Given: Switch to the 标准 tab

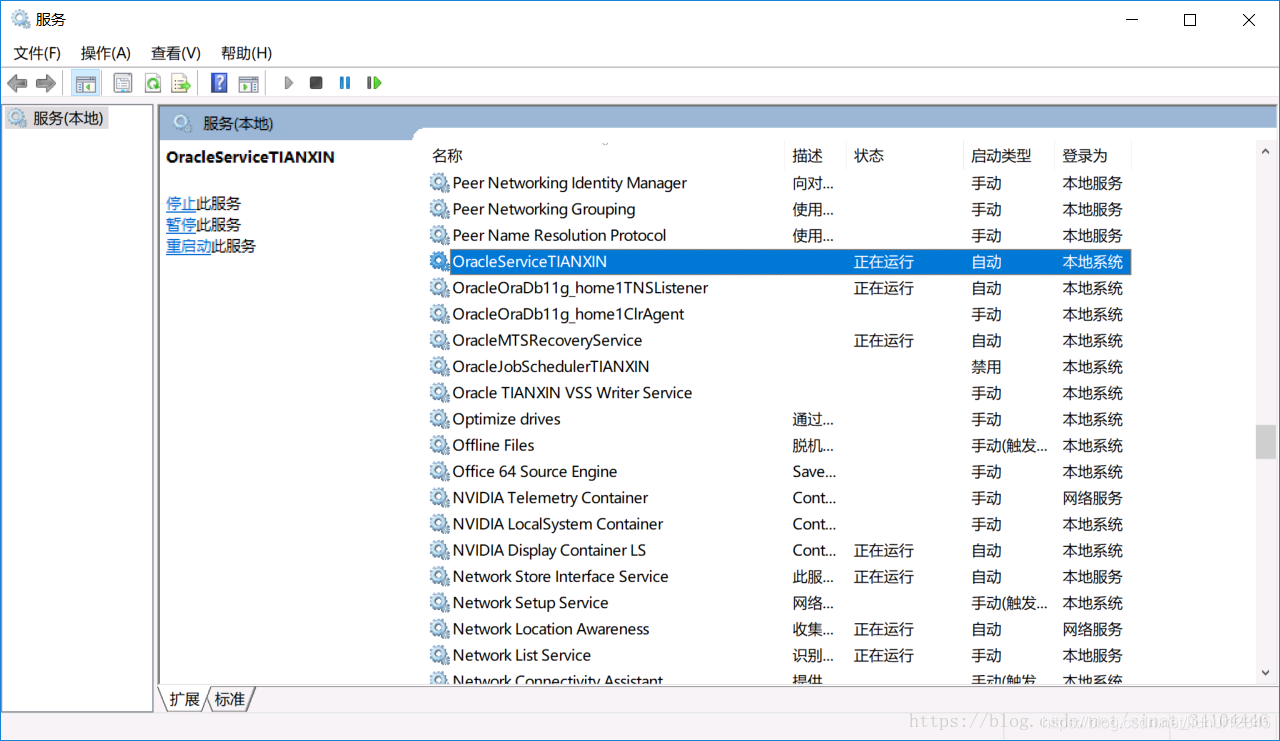Looking at the screenshot, I should pos(230,699).
